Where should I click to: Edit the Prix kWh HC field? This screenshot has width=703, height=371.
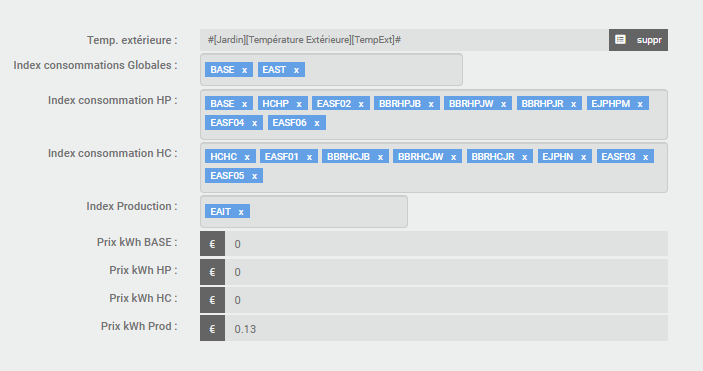pos(447,300)
